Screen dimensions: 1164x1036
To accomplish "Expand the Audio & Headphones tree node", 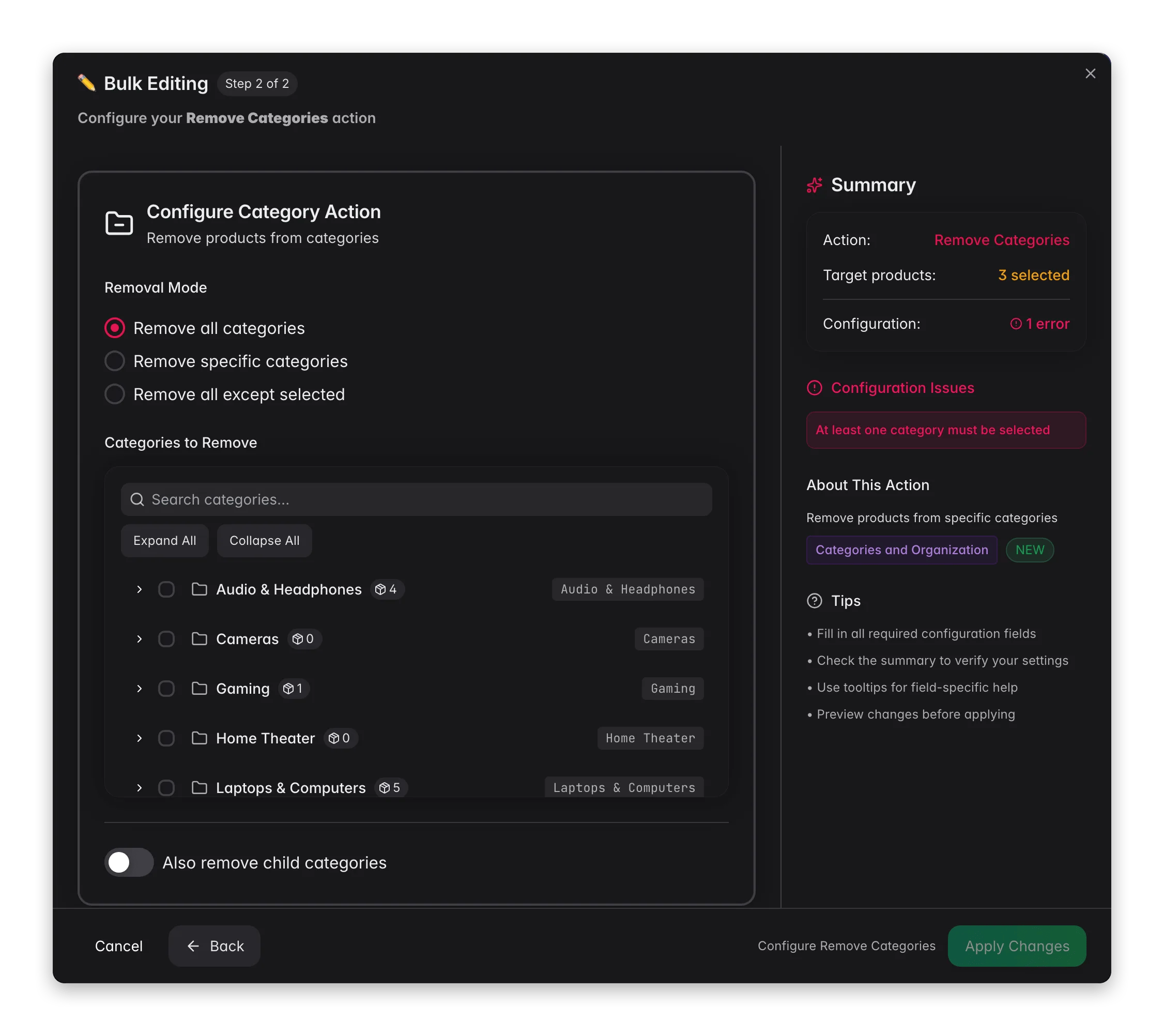I will click(139, 589).
